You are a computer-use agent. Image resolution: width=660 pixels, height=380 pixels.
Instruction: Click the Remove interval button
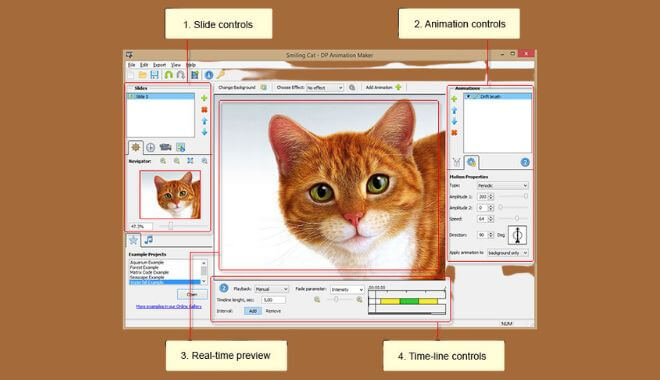[273, 311]
